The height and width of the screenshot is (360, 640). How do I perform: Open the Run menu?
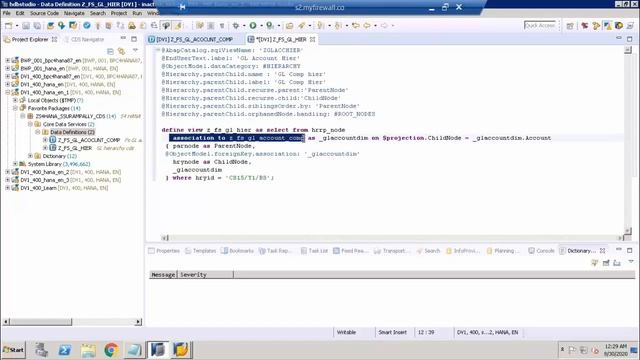tap(137, 13)
